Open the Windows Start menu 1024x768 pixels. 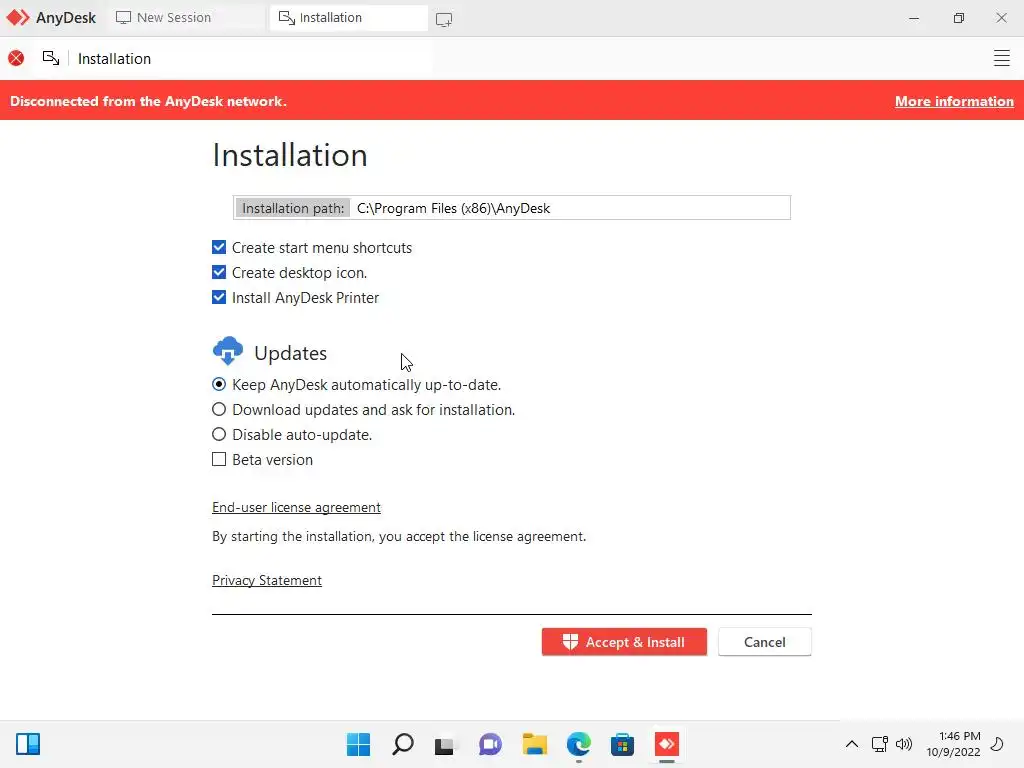coord(358,744)
